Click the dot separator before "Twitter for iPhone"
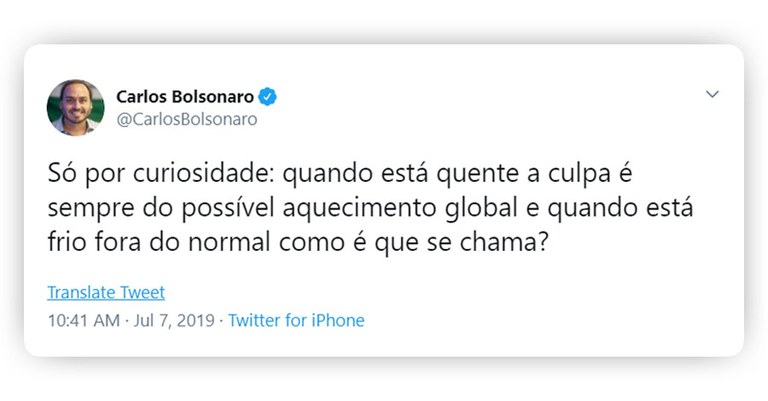Image resolution: width=768 pixels, height=401 pixels. pos(222,321)
